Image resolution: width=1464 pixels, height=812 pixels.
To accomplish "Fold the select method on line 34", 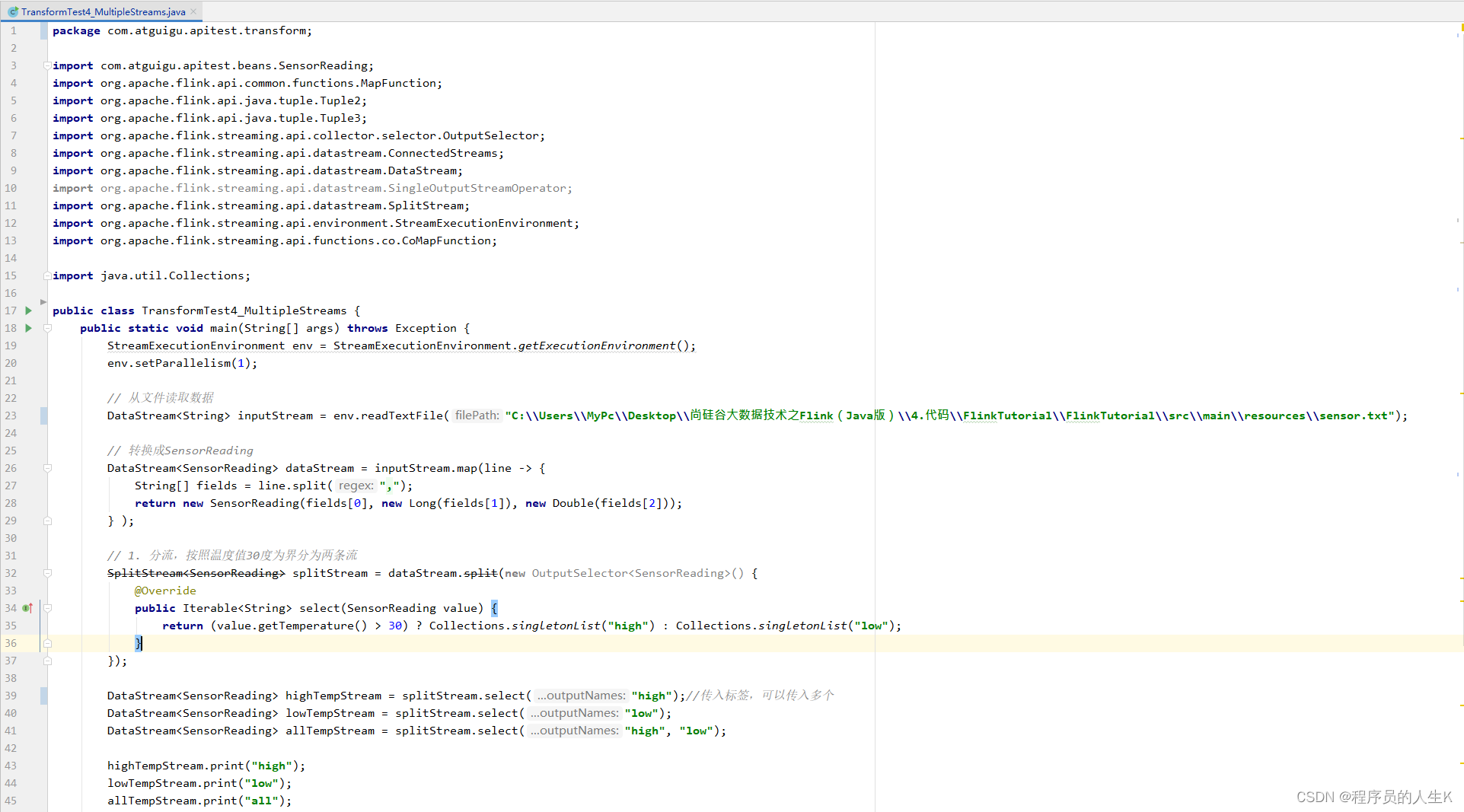I will tap(47, 608).
